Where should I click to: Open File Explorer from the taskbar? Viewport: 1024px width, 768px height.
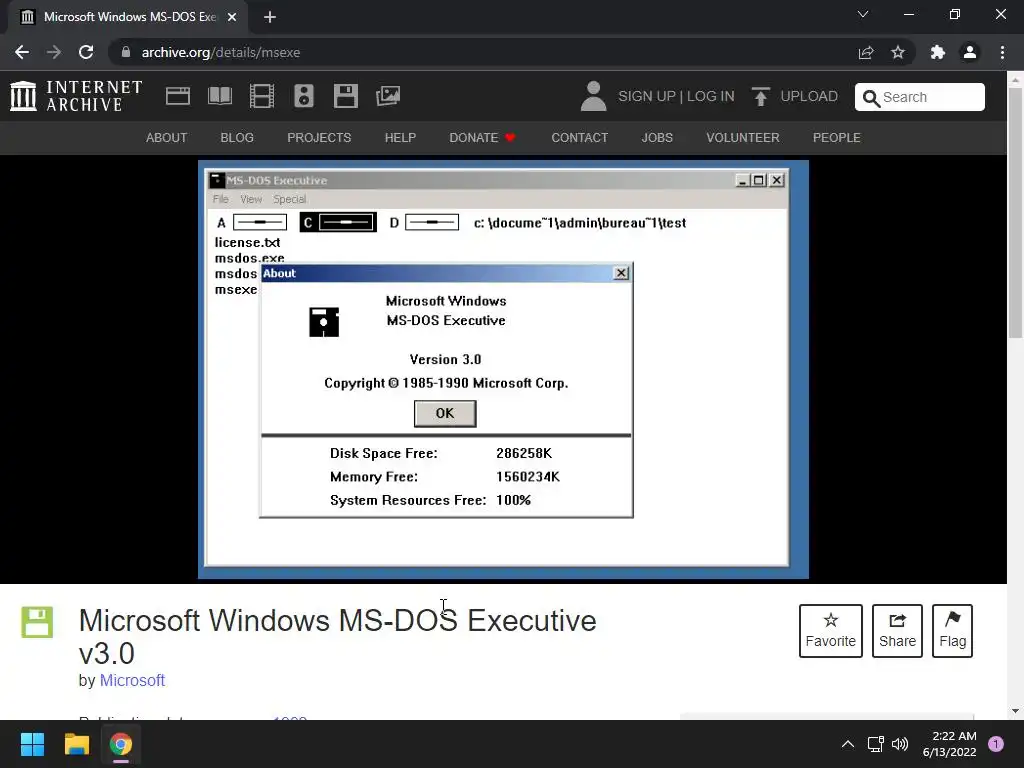coord(76,744)
